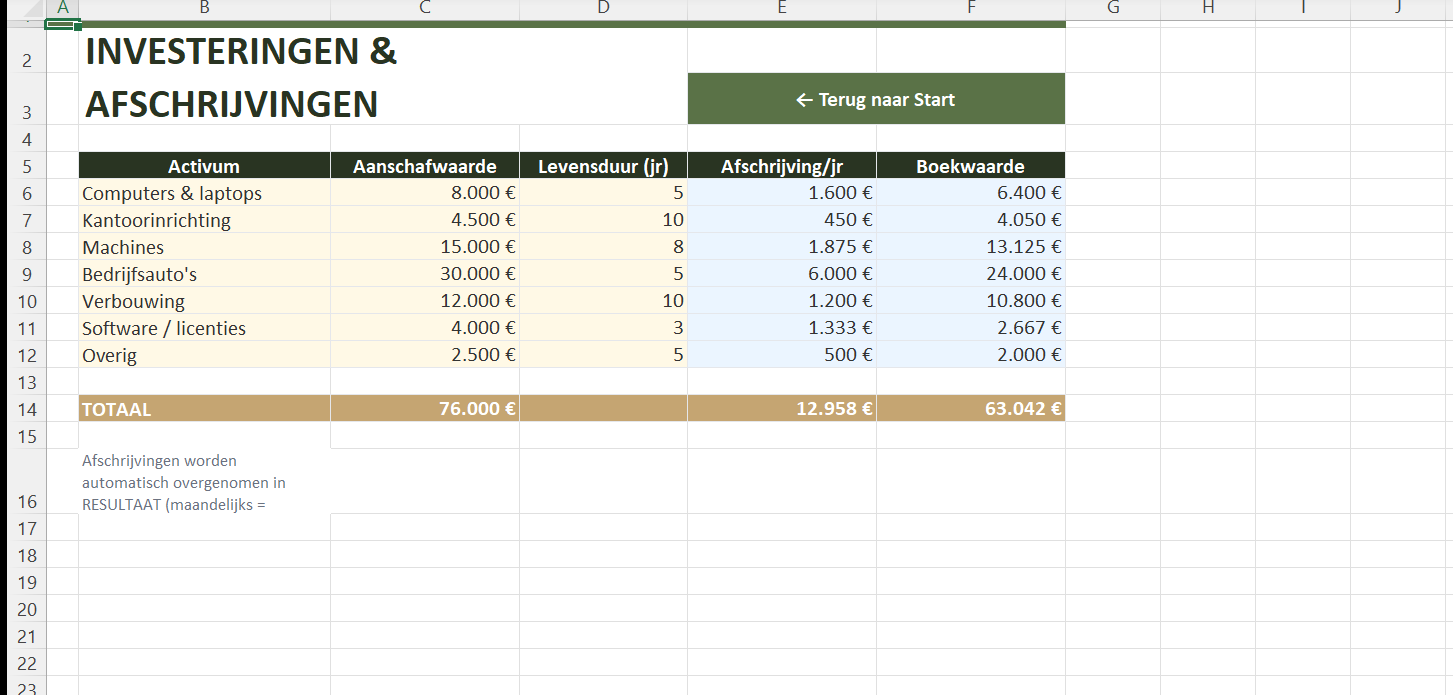Click the Afschrijving/jr column heading cell
The height and width of the screenshot is (695, 1453).
click(x=781, y=166)
